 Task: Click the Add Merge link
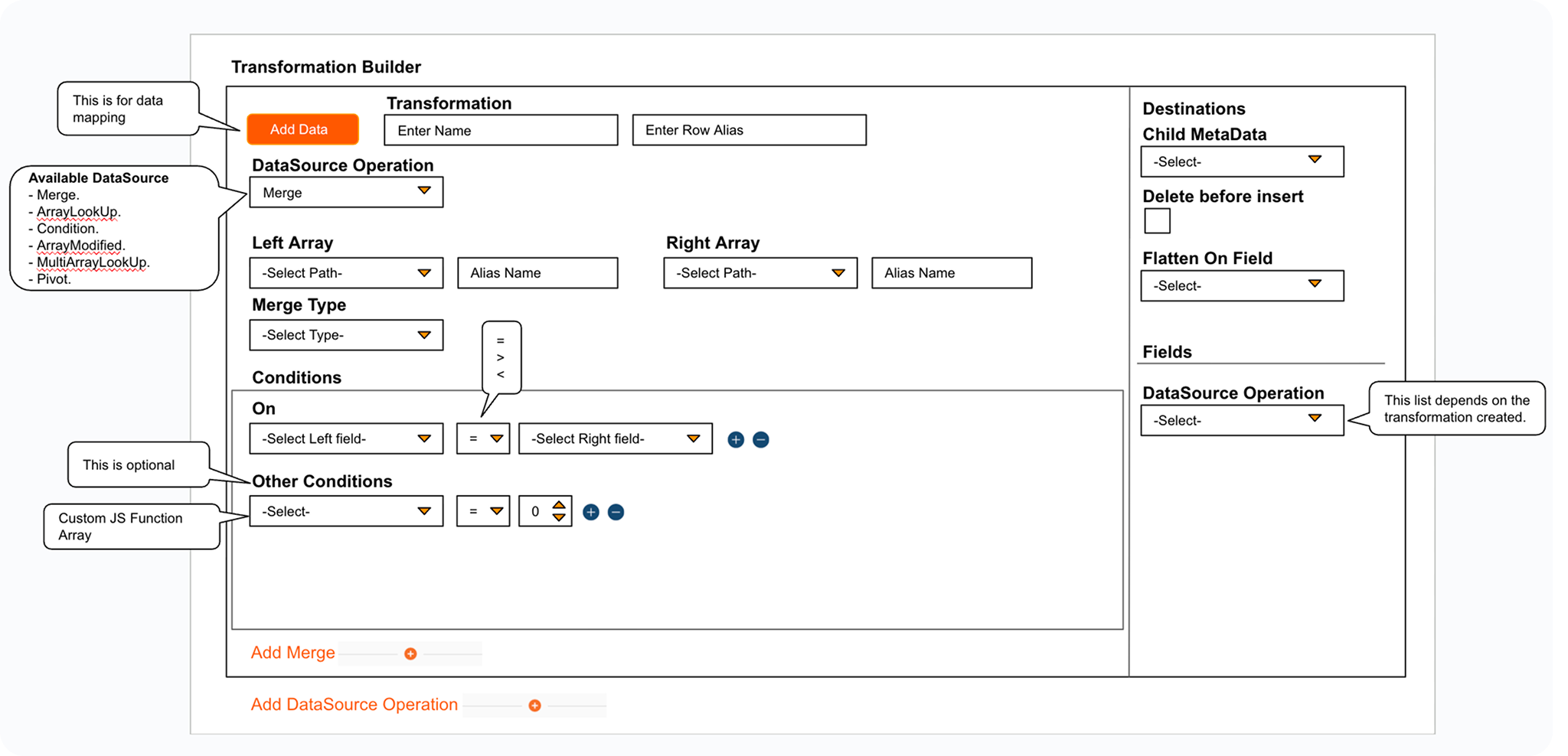pos(293,653)
